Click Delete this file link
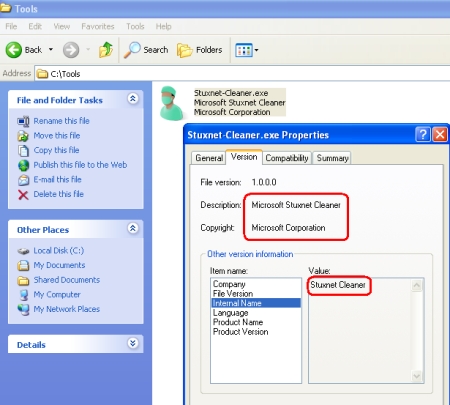The width and height of the screenshot is (450, 405). click(58, 194)
